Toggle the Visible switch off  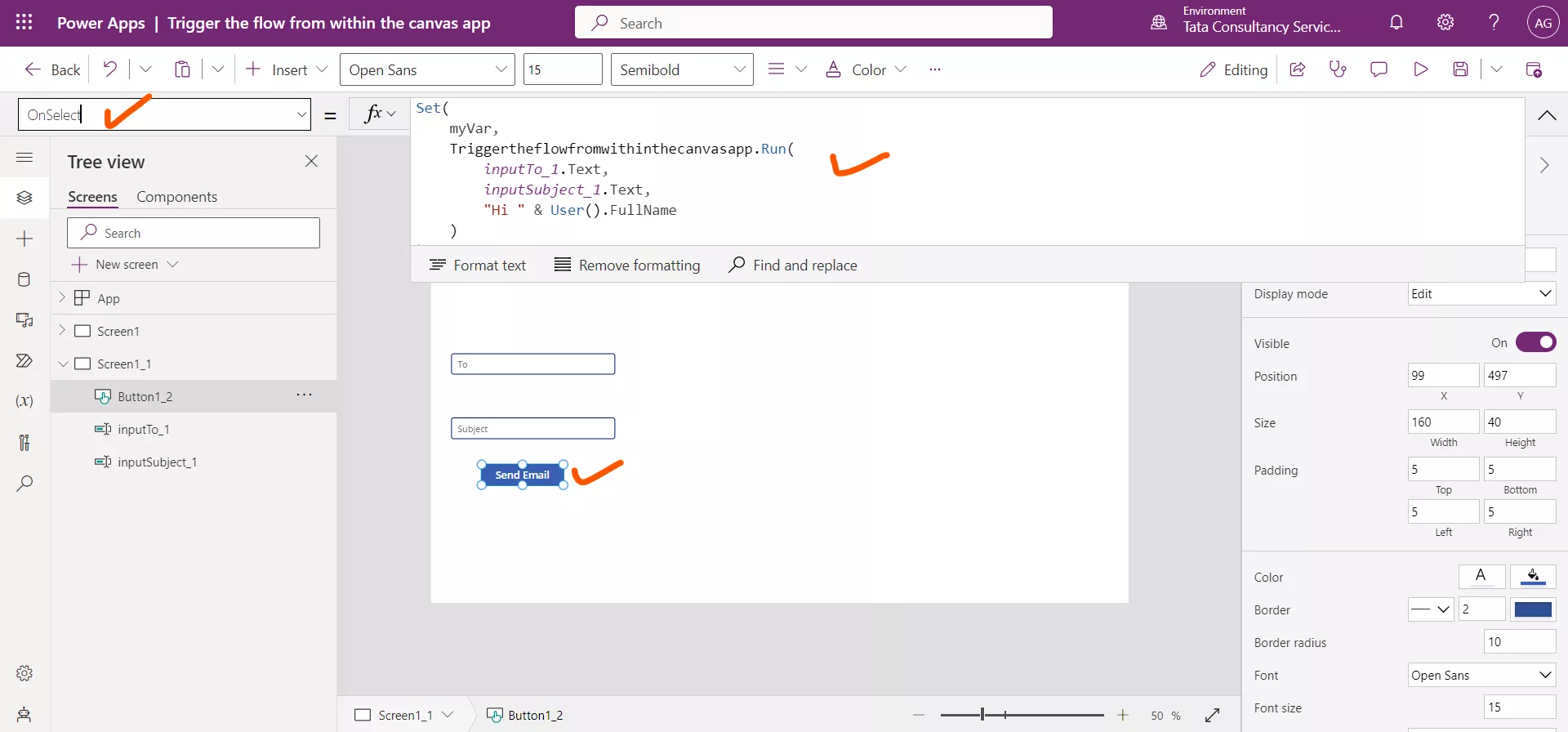[1535, 342]
